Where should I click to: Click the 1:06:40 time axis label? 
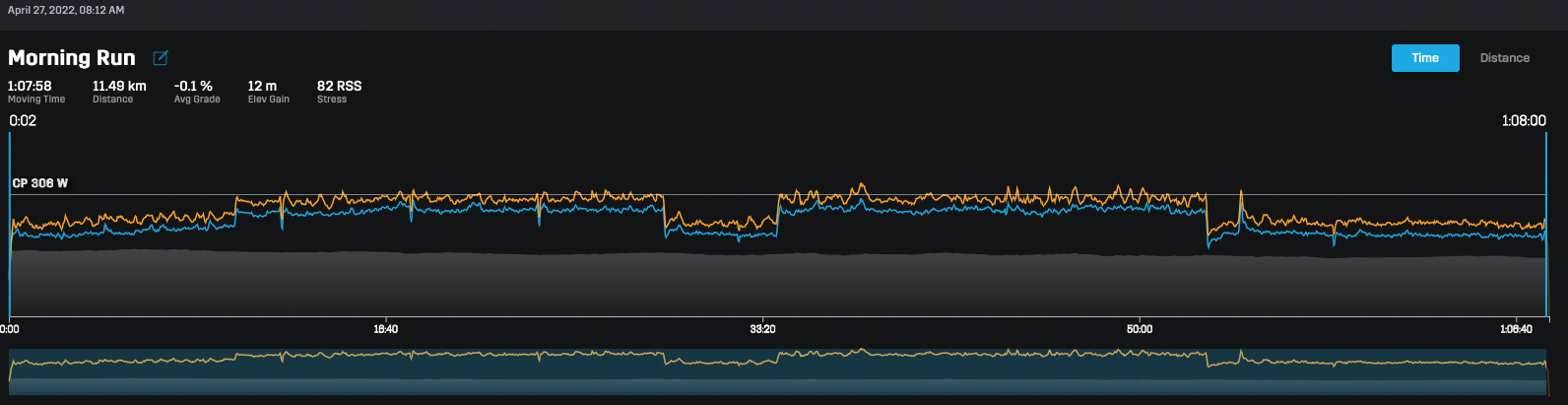coord(1515,329)
